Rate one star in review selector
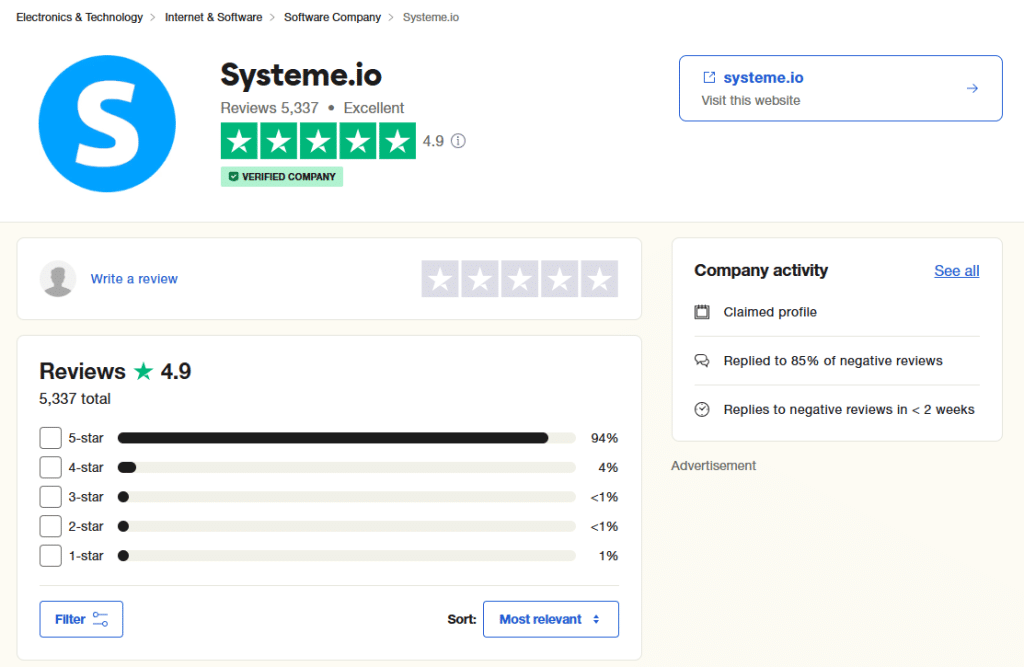The height and width of the screenshot is (667, 1024). click(x=440, y=279)
